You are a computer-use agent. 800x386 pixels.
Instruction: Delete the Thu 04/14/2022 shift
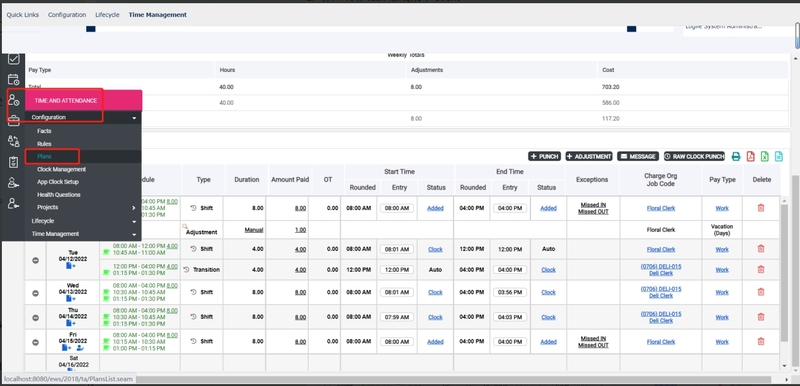tap(761, 317)
